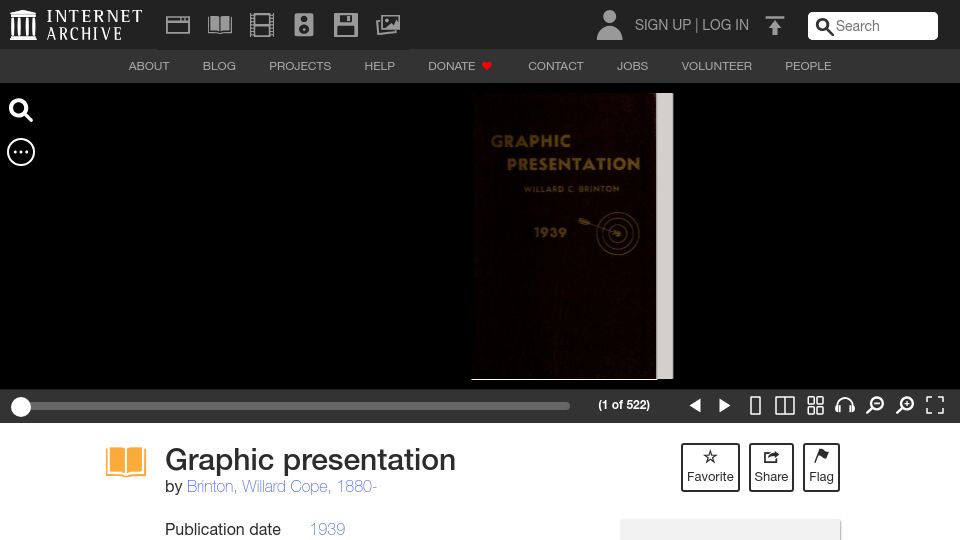Open the Web (Wayback) media icon
The image size is (960, 540).
(x=178, y=25)
